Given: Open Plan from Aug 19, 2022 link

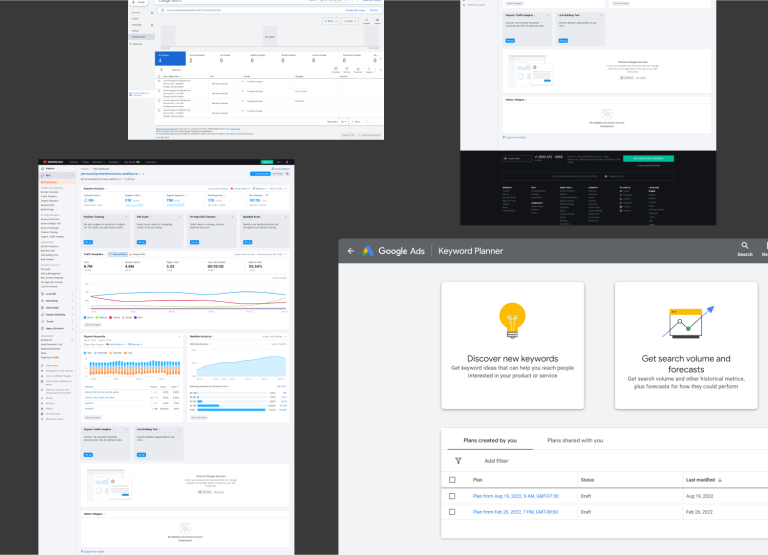Looking at the screenshot, I should pyautogui.click(x=515, y=496).
